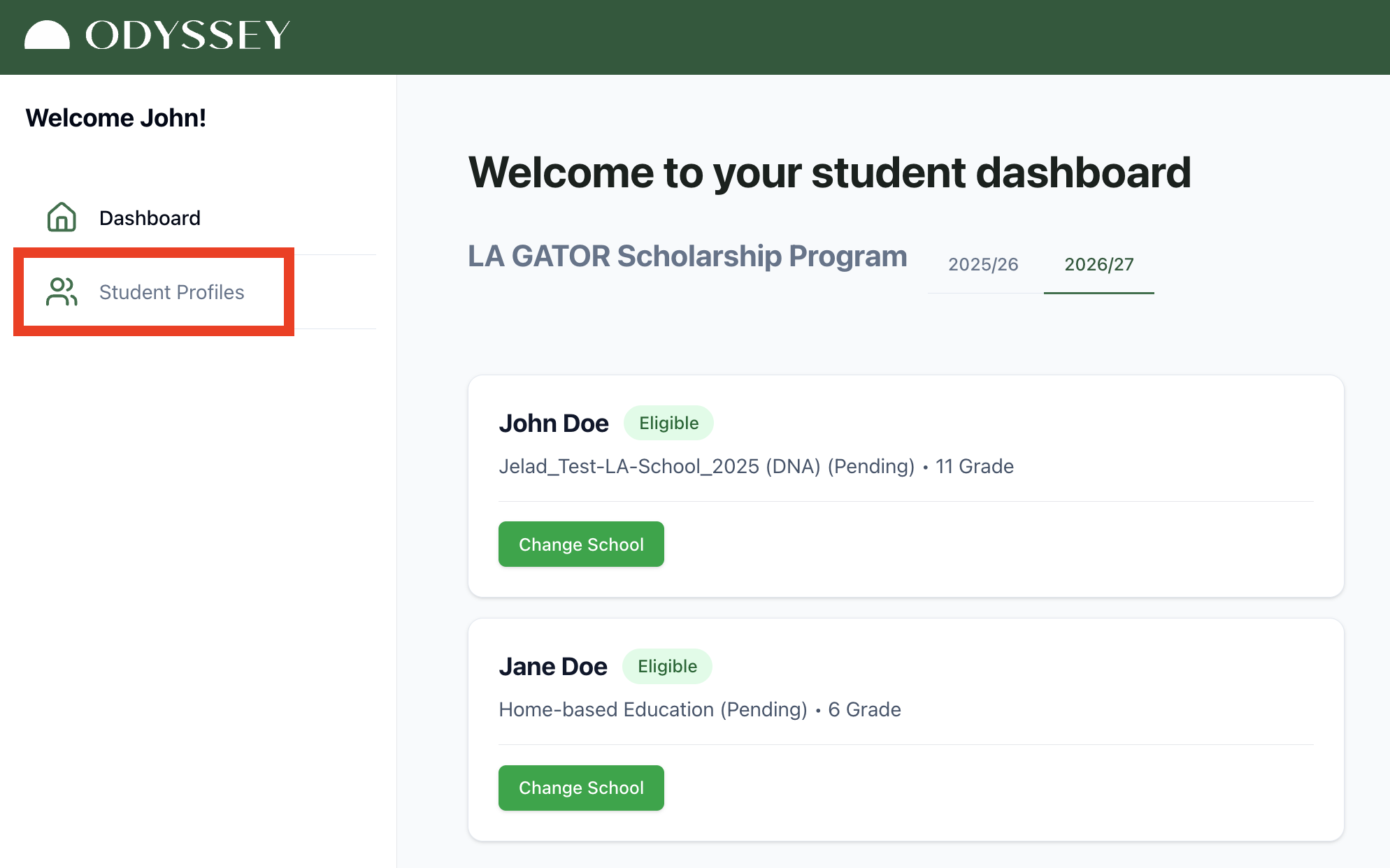Click the LA GATOR Scholarship Program heading
This screenshot has height=868, width=1390.
(687, 256)
